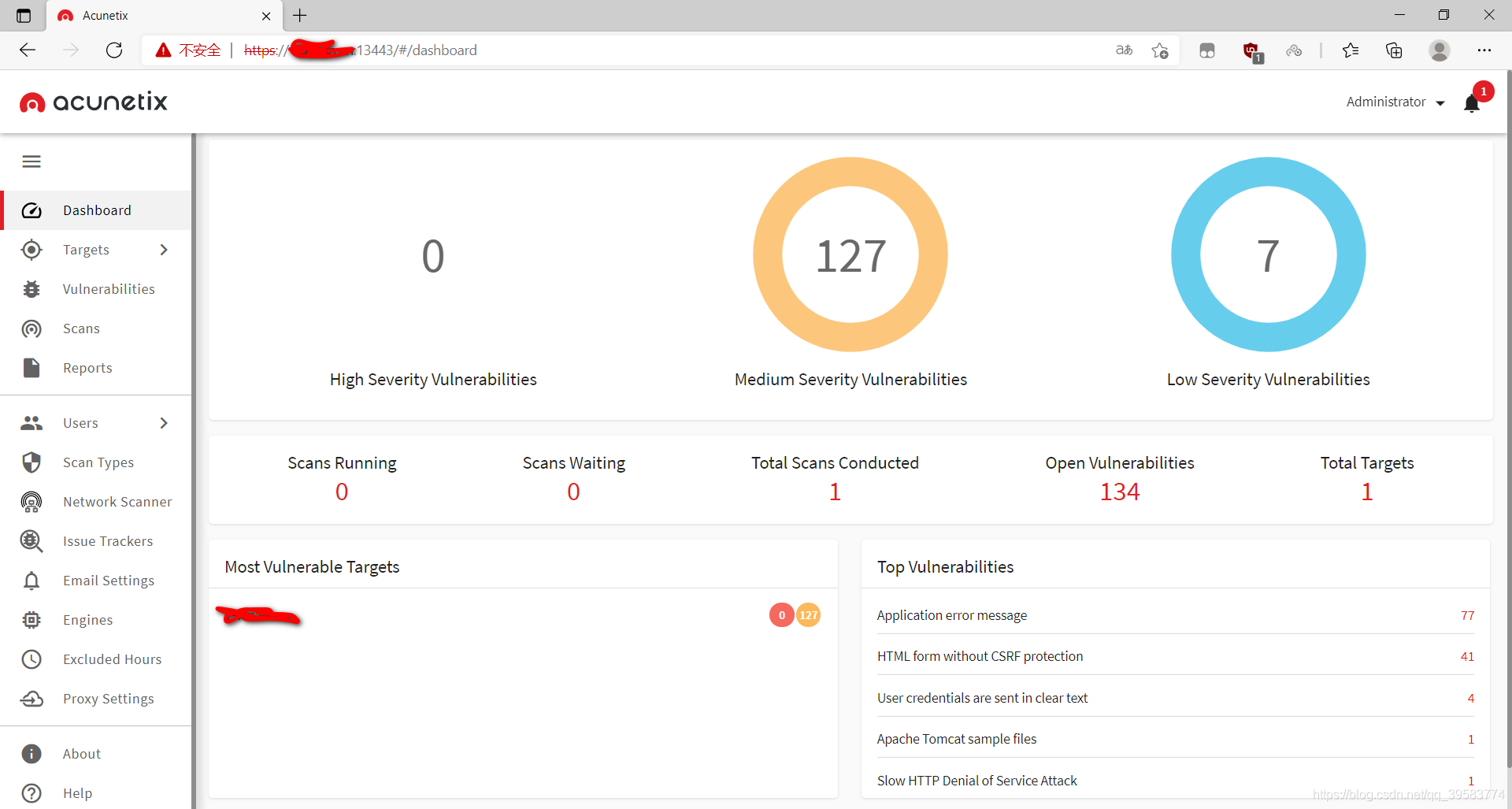Click the Proxy Settings cloud icon
This screenshot has width=1512, height=809.
(x=31, y=699)
